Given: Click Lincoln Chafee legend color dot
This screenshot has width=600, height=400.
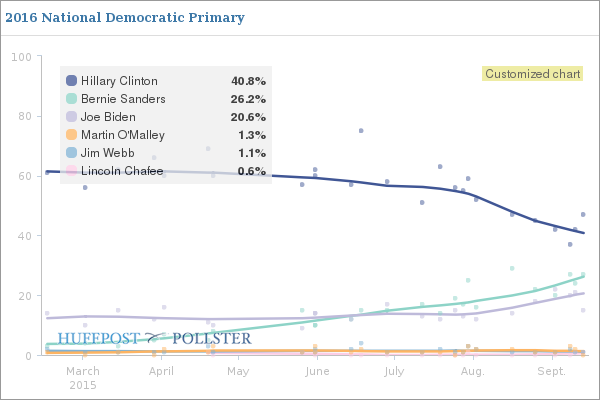Looking at the screenshot, I should click(x=71, y=171).
